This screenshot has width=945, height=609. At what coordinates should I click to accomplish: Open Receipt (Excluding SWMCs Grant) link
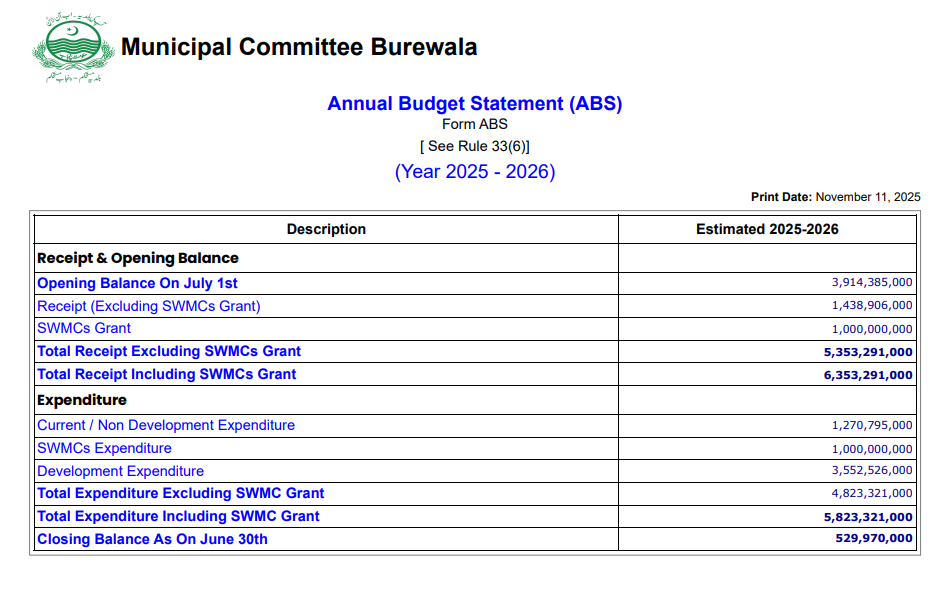pos(148,306)
